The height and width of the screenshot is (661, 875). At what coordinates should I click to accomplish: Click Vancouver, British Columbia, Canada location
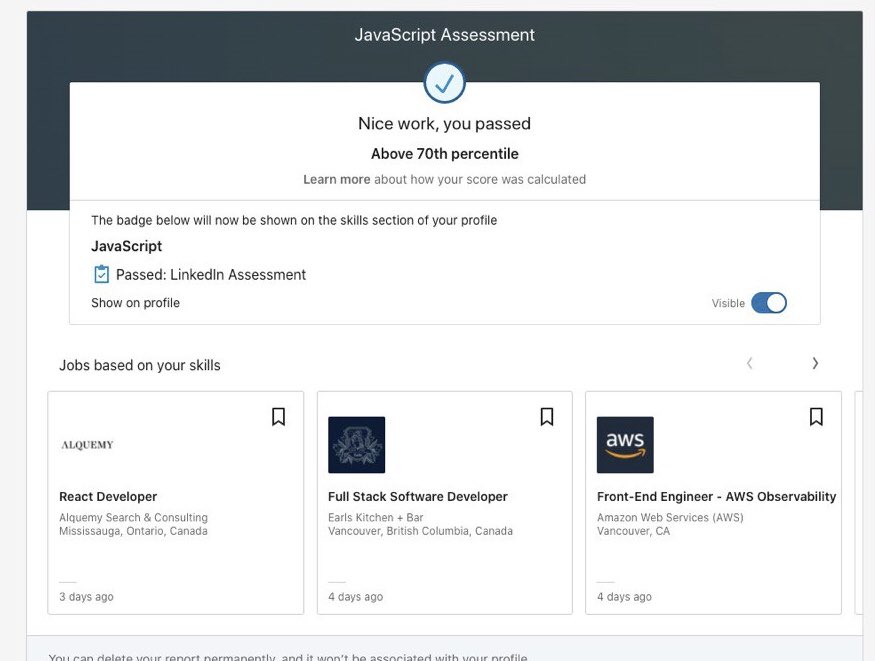(420, 531)
